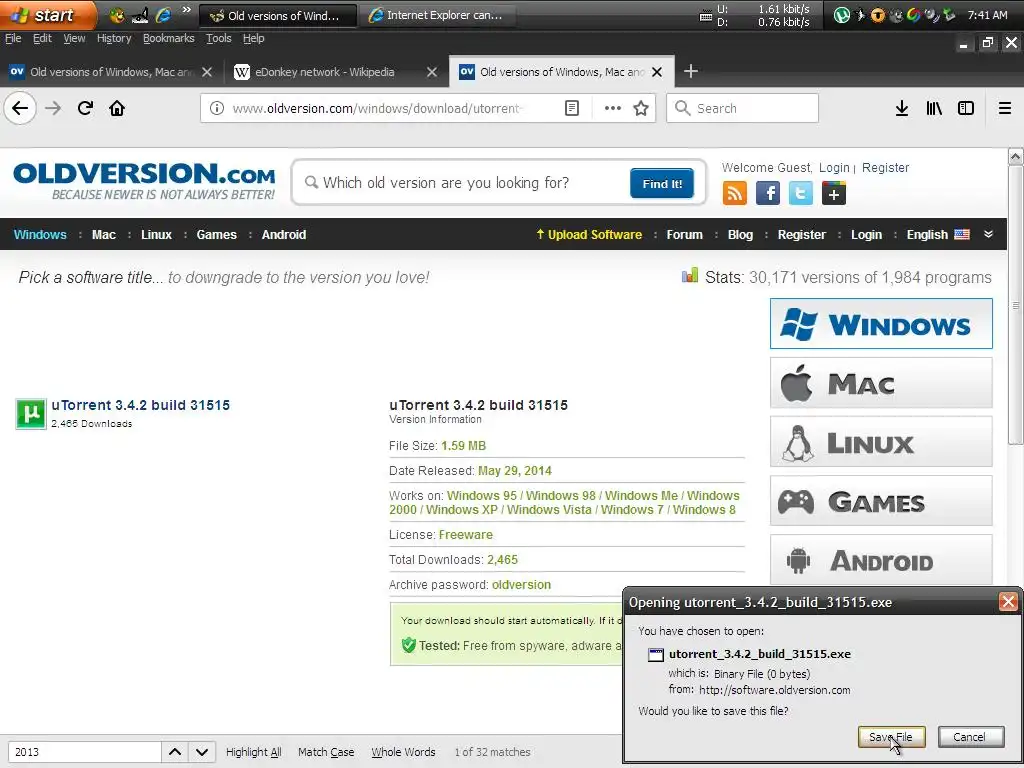
Task: Switch to Internet Explorer taskbar window
Action: (437, 15)
